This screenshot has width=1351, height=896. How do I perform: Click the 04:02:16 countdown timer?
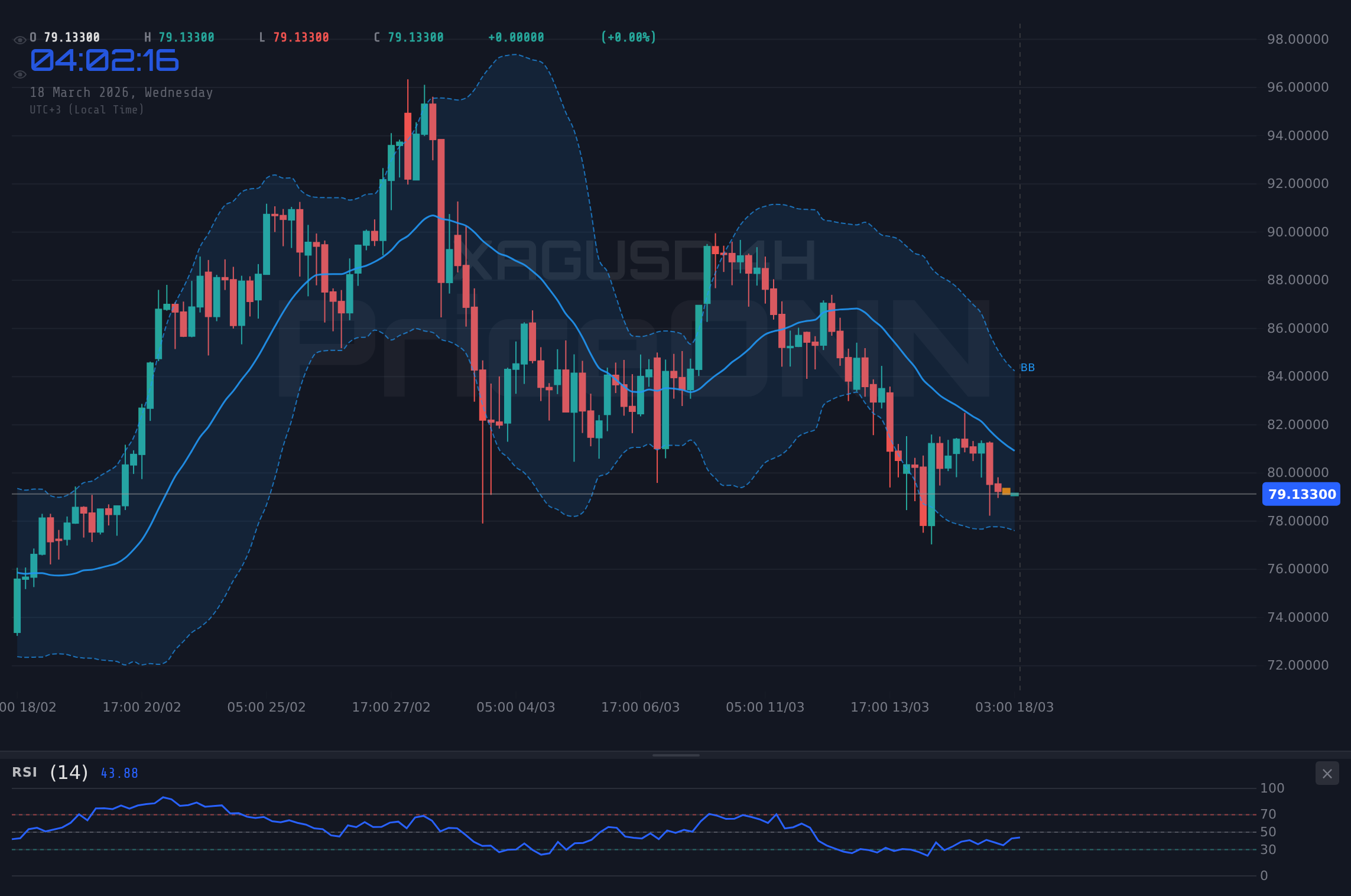pyautogui.click(x=105, y=60)
